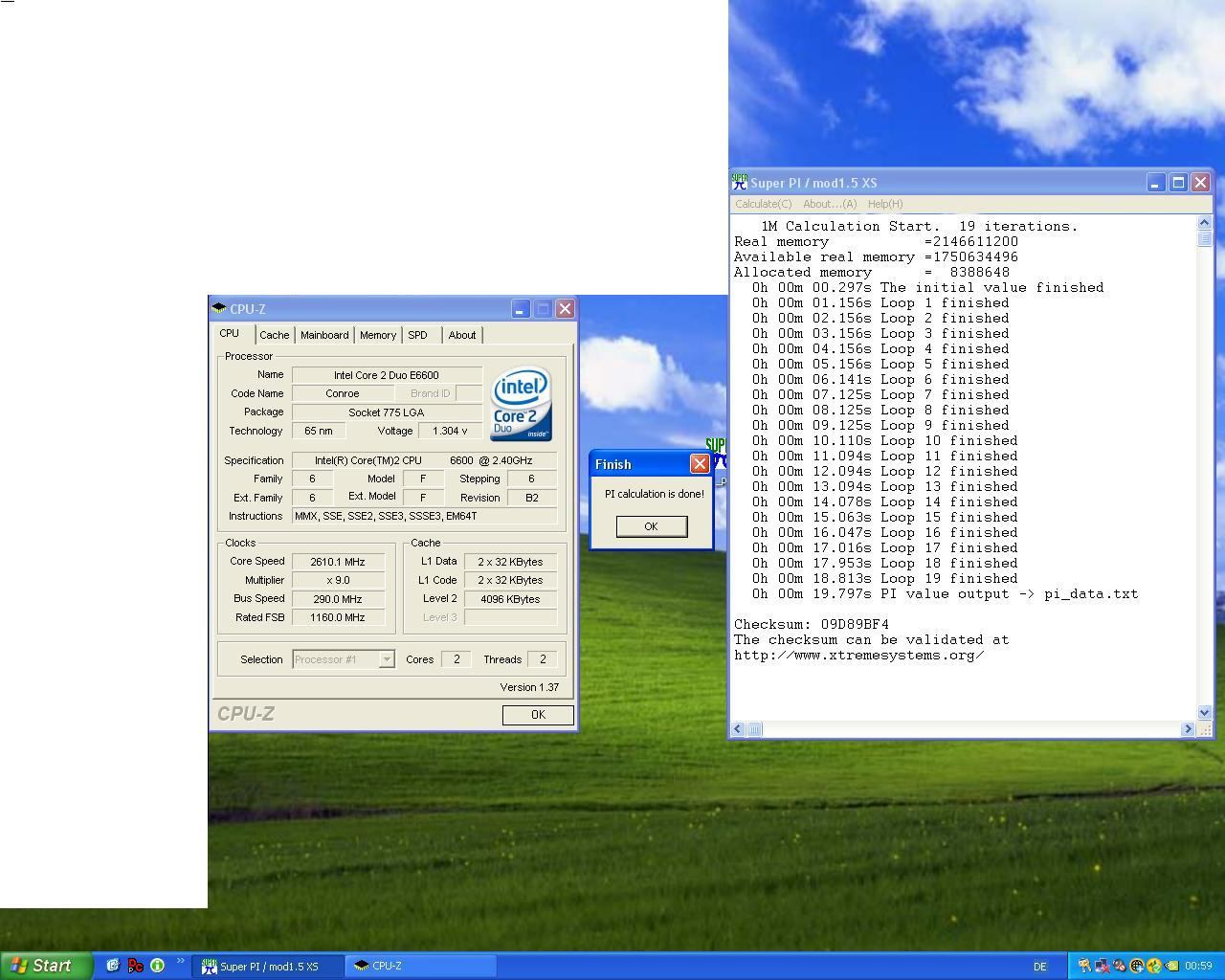Click the Technology value 65 nm

(319, 431)
